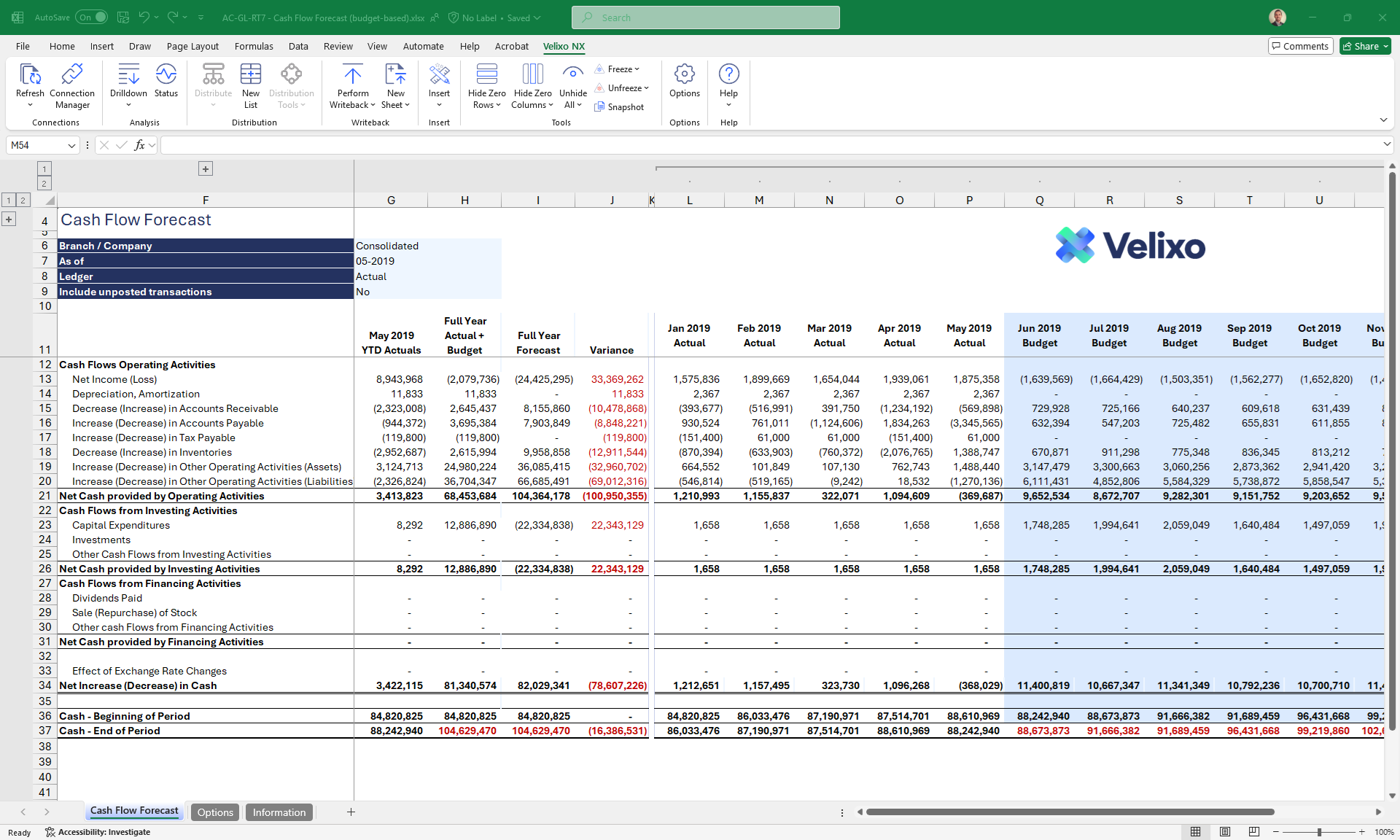The height and width of the screenshot is (840, 1400).
Task: Click the Comments button
Action: 1300,46
